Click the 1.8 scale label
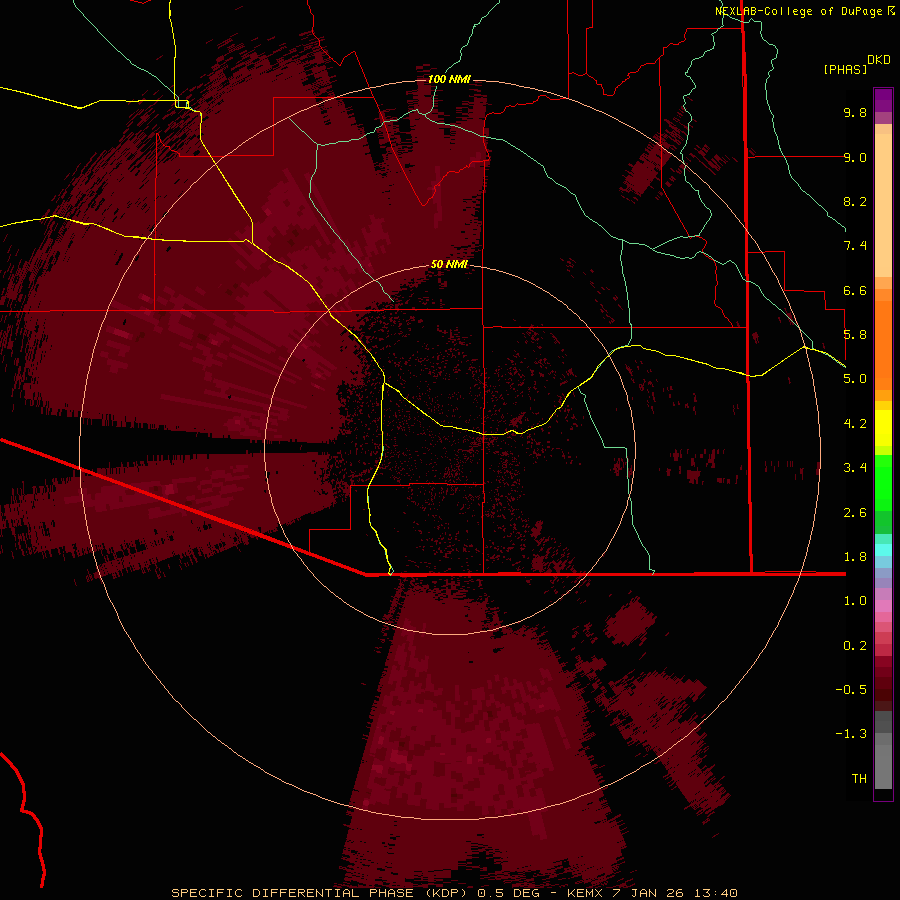 (x=855, y=557)
